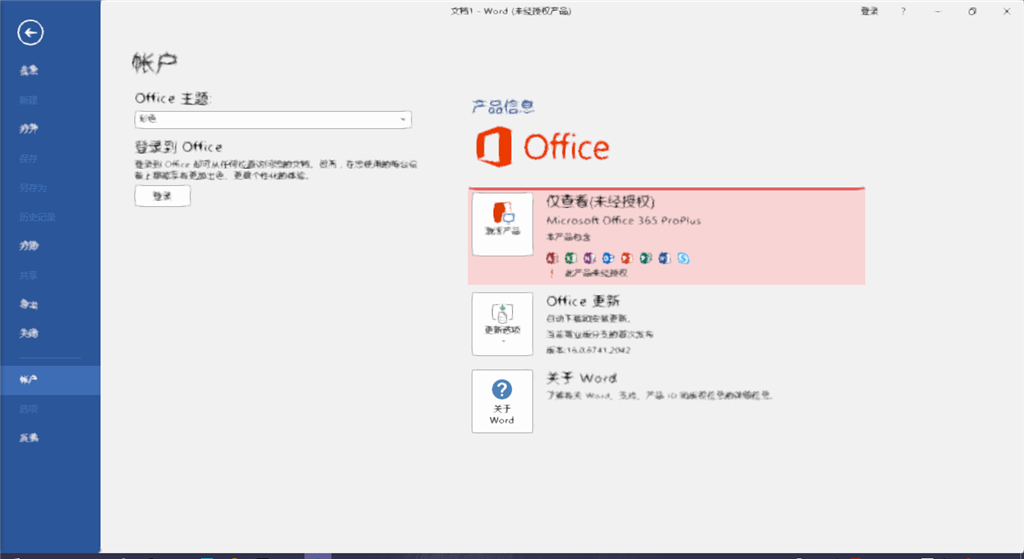
Task: Click the 产品信息 section heading
Action: [503, 106]
